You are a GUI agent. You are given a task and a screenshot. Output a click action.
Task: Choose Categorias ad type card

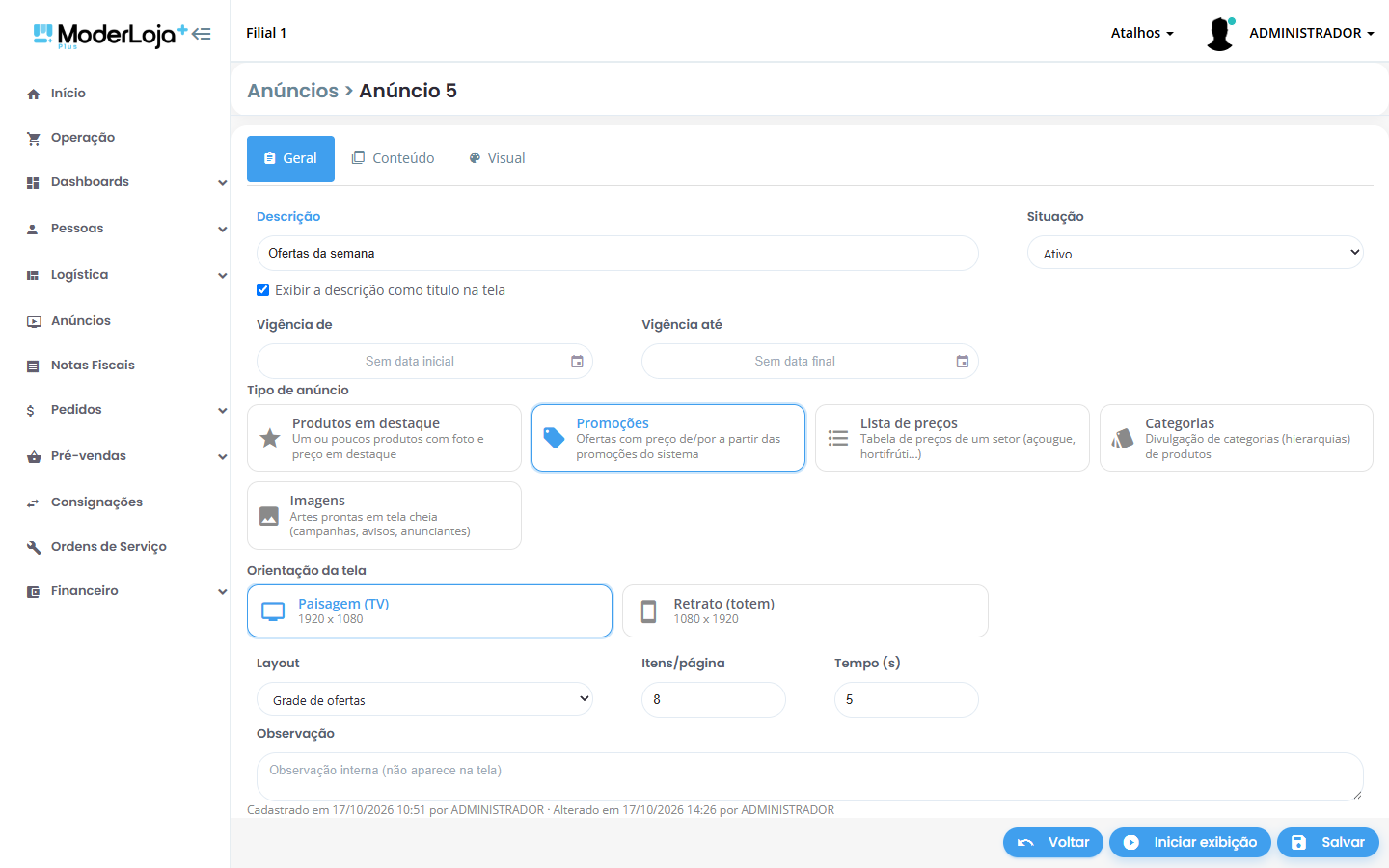1237,438
